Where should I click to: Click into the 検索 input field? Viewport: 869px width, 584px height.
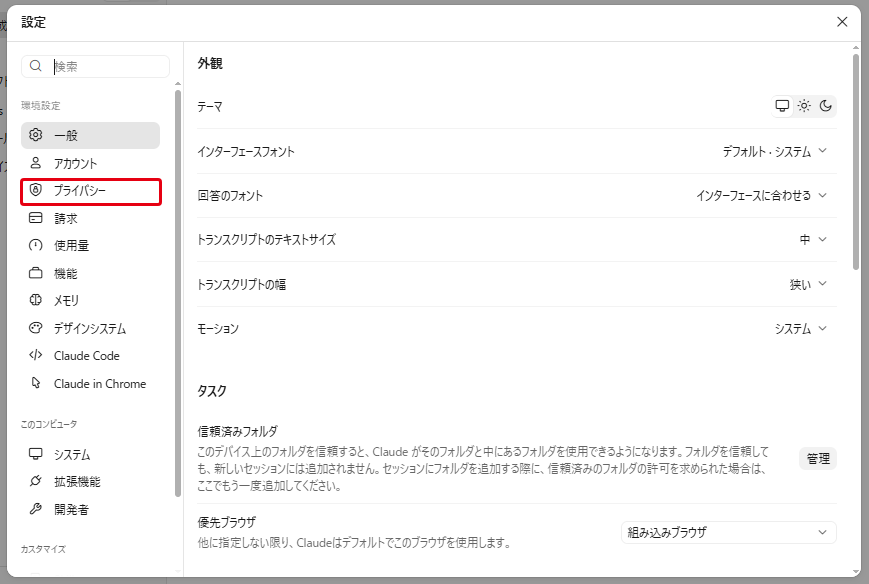click(x=95, y=66)
